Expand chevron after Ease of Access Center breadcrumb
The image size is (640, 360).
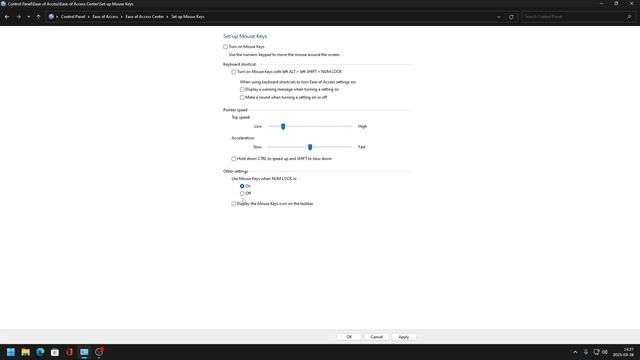tap(167, 17)
